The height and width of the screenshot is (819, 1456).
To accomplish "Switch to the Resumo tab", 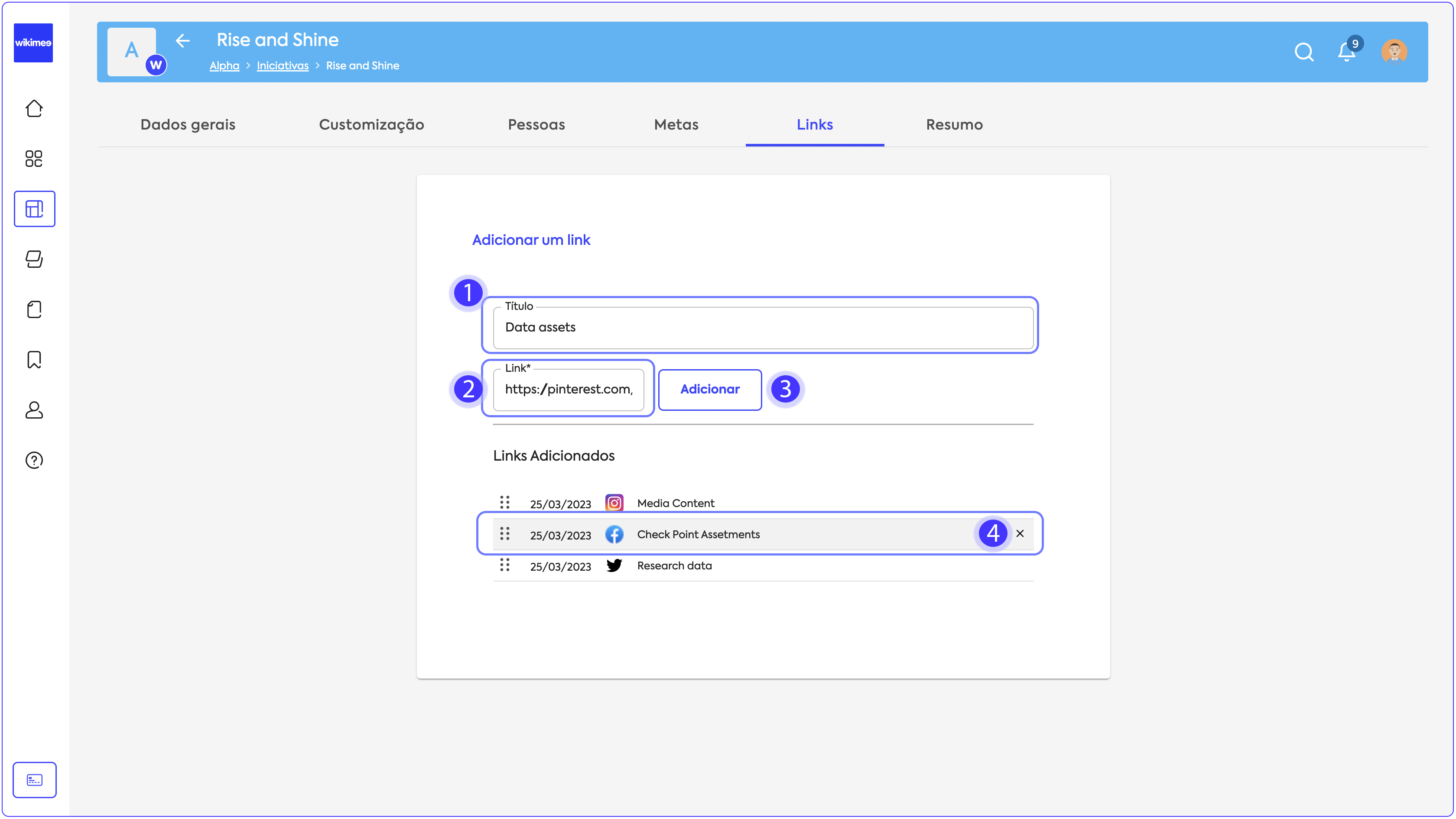I will coord(954,125).
